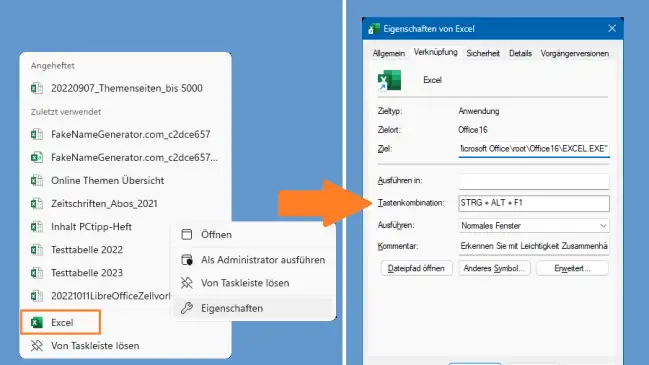The width and height of the screenshot is (649, 365).
Task: Click icon beside Online Themen Übersicht
Action: click(x=36, y=180)
